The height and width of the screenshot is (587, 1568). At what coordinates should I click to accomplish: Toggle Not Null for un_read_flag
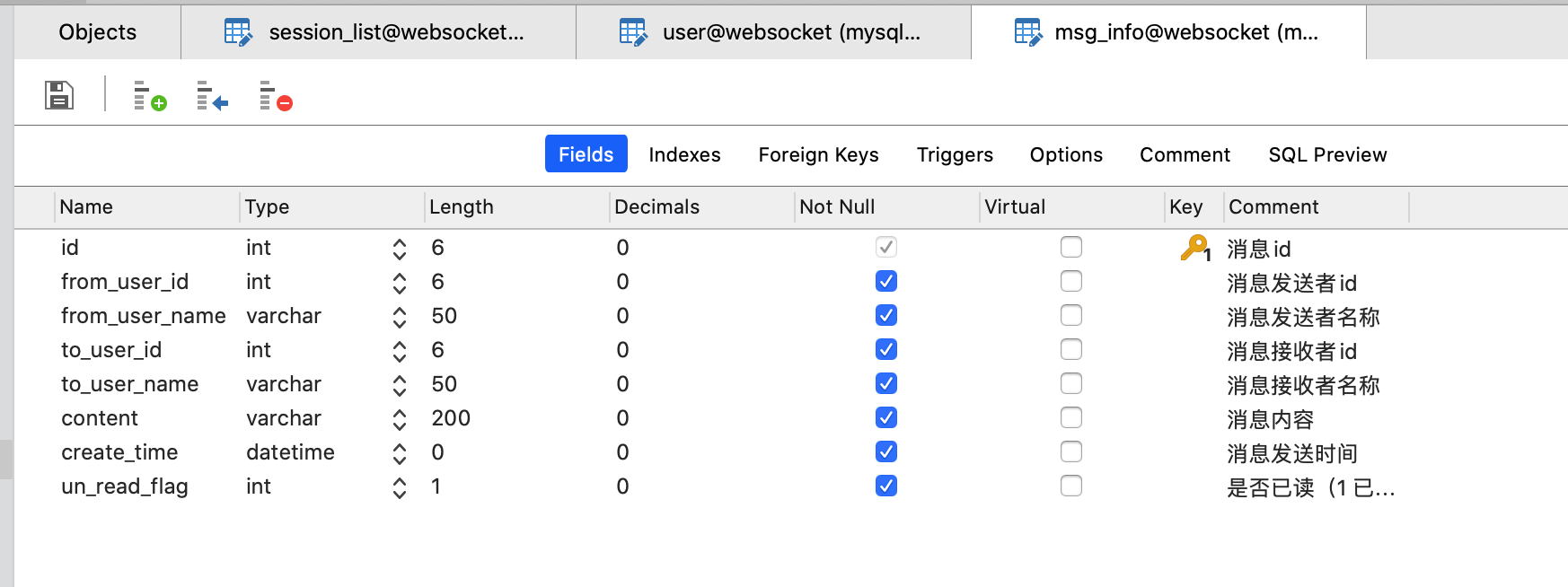click(x=886, y=486)
